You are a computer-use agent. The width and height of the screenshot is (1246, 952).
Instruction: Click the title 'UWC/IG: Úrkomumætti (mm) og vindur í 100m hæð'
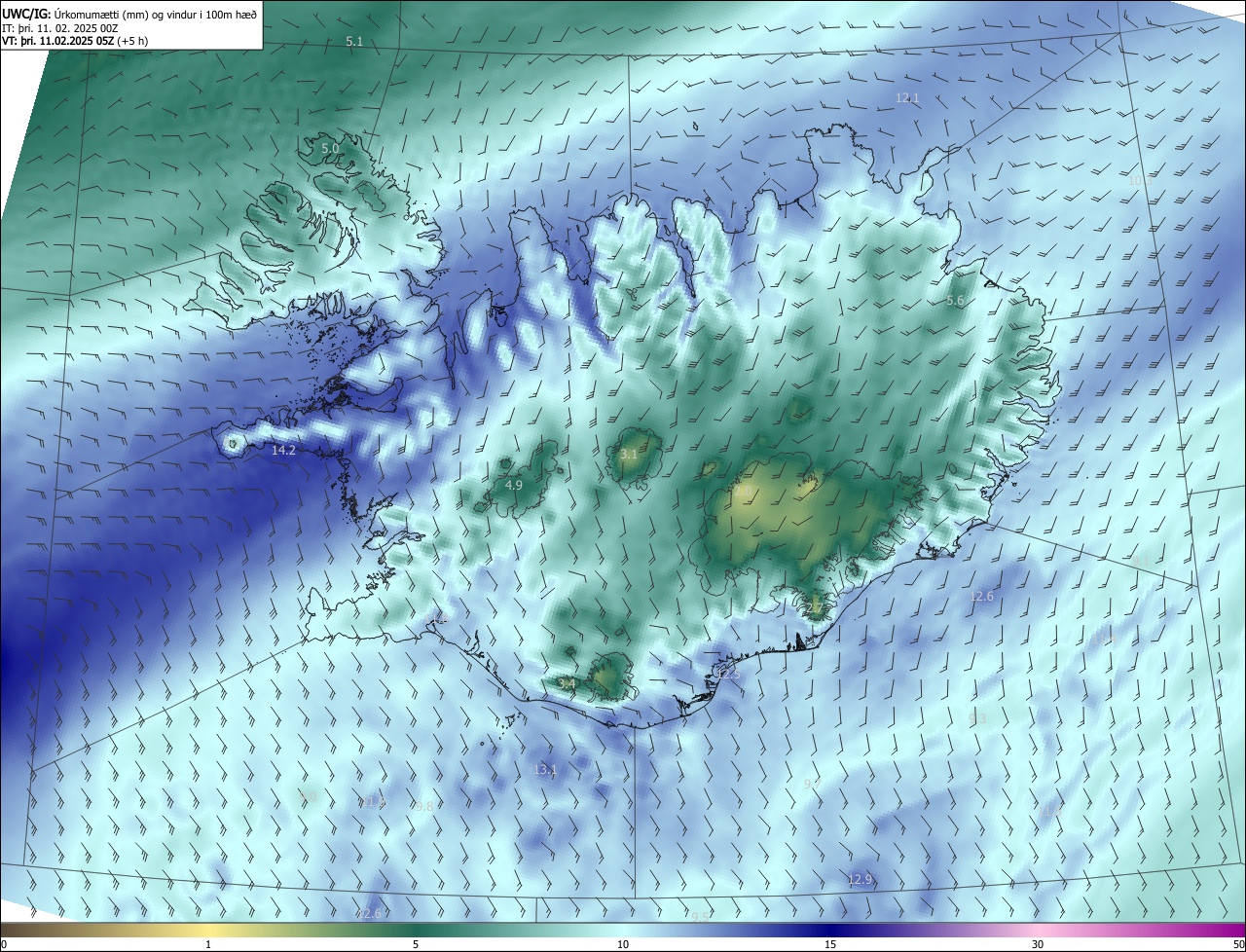[129, 14]
